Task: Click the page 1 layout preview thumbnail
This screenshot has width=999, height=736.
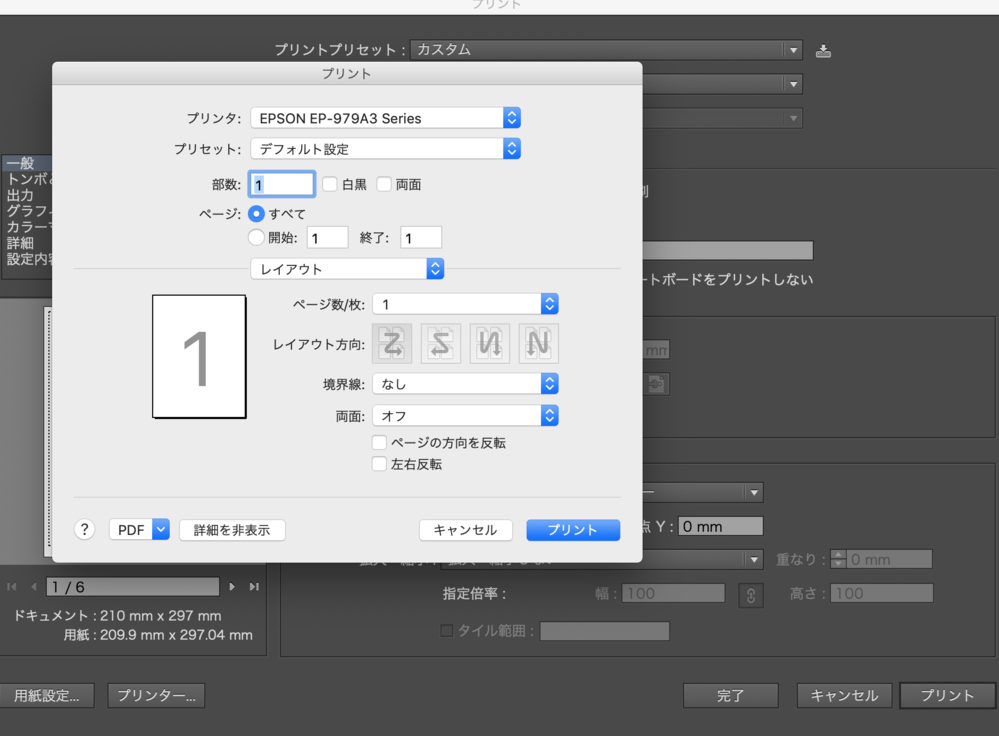Action: click(x=199, y=356)
